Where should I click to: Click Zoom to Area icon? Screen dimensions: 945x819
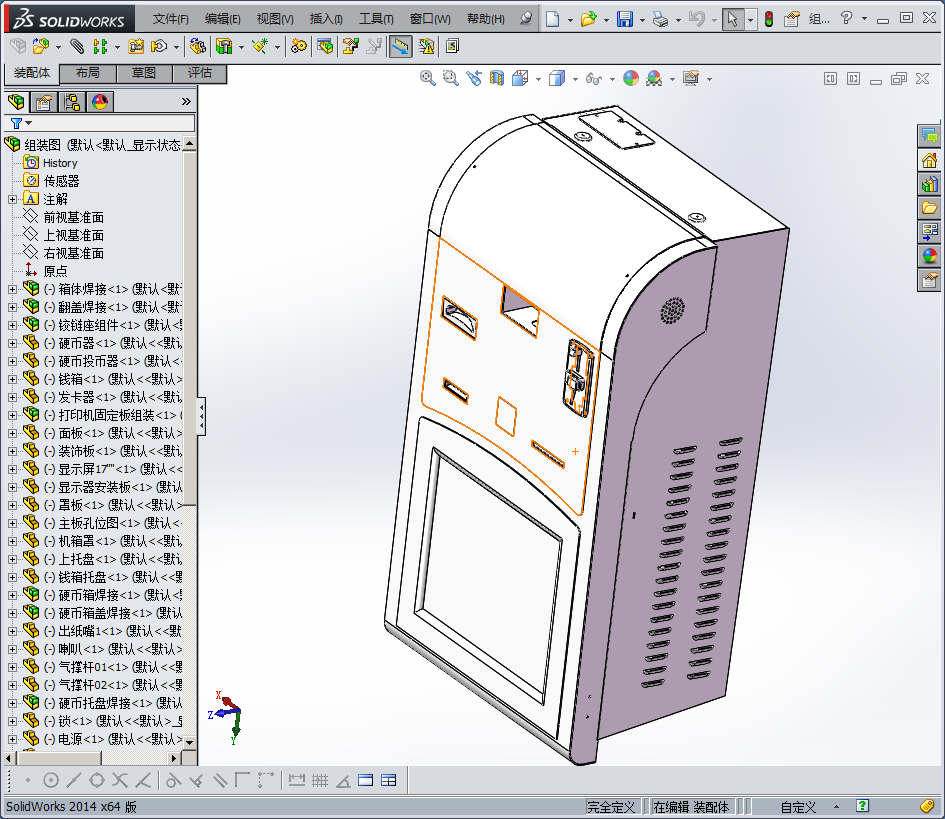(450, 78)
